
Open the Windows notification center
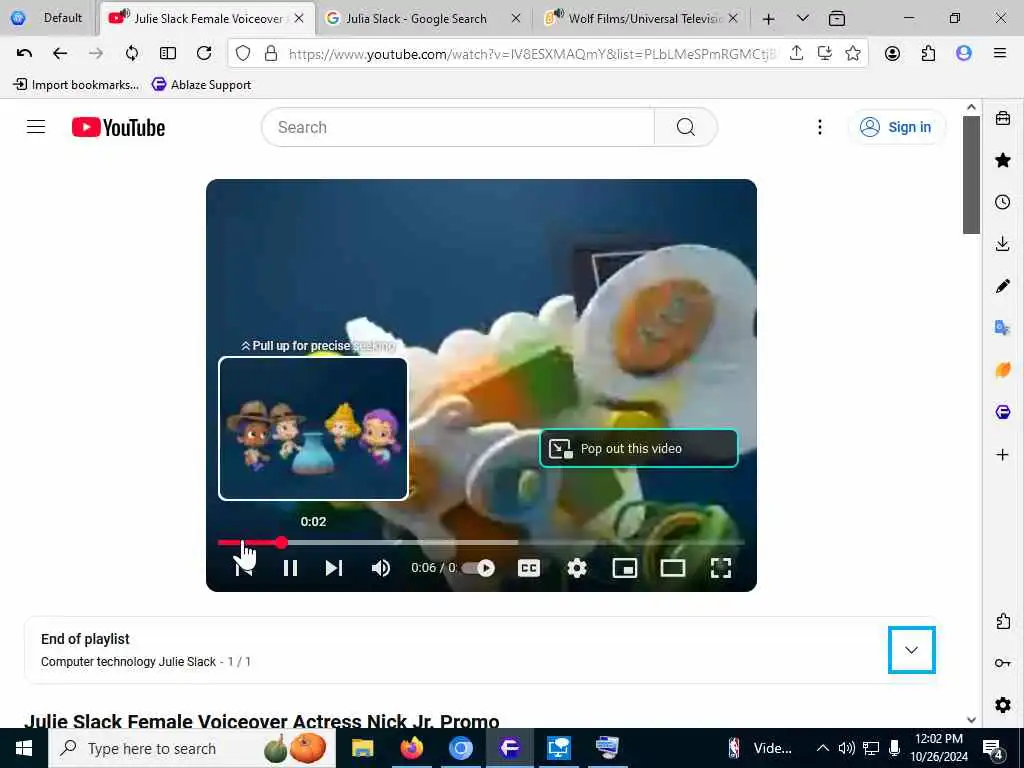993,748
